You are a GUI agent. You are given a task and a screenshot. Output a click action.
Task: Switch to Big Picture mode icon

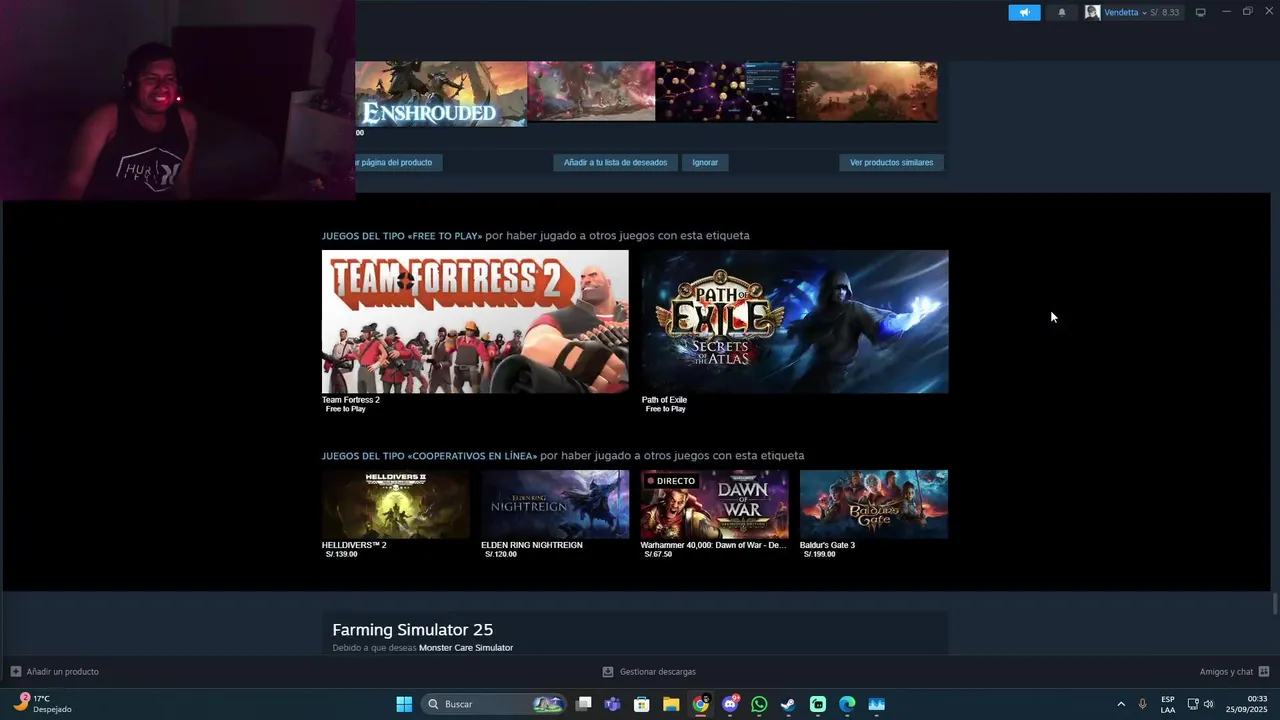point(1200,12)
